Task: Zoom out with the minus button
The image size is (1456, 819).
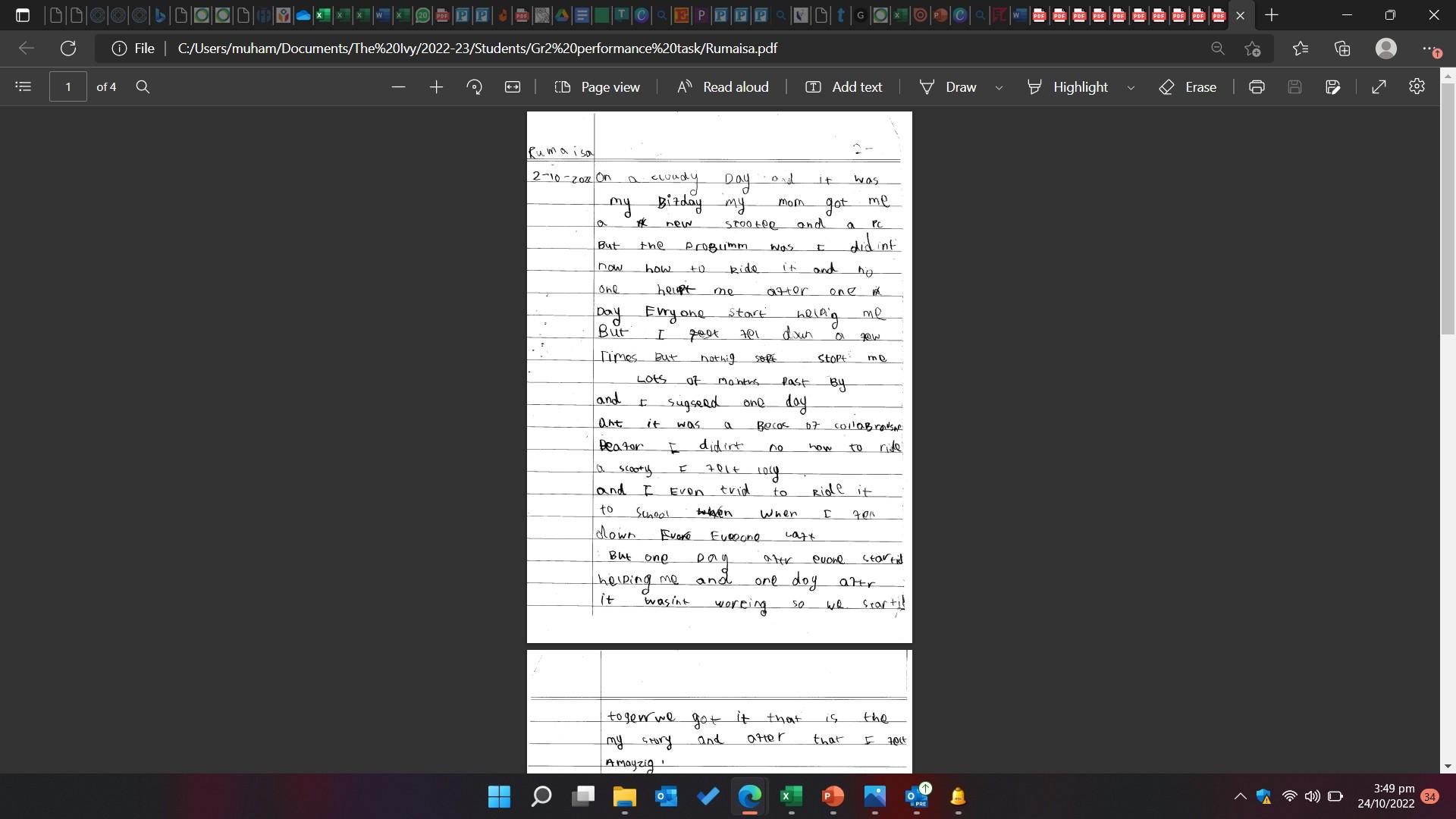Action: click(x=398, y=86)
